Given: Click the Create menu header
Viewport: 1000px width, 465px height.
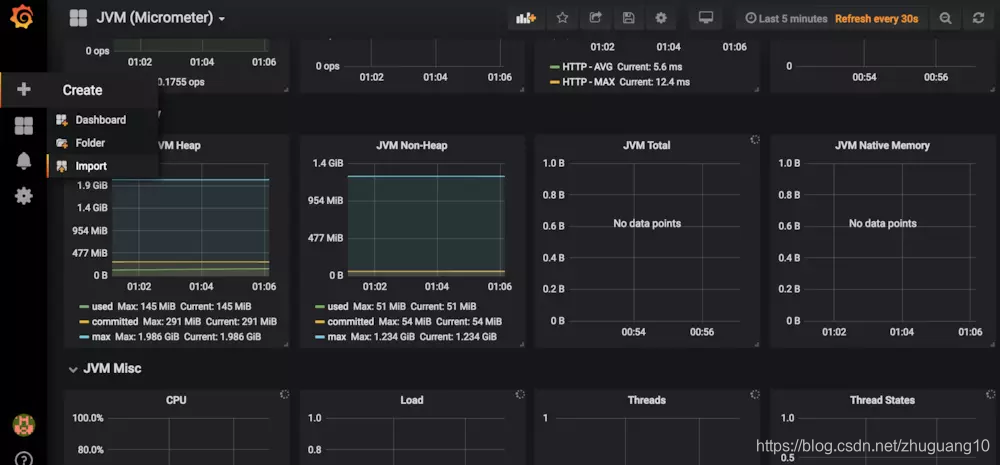Looking at the screenshot, I should (82, 90).
